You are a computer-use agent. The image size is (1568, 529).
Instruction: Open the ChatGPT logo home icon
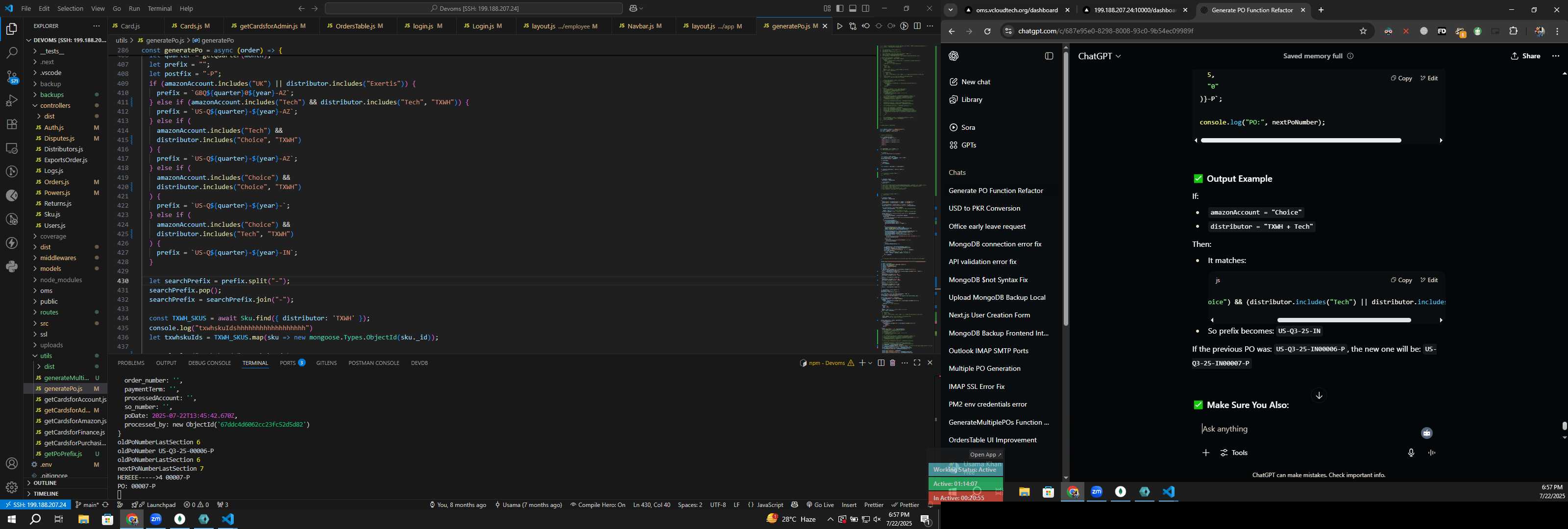[x=954, y=56]
